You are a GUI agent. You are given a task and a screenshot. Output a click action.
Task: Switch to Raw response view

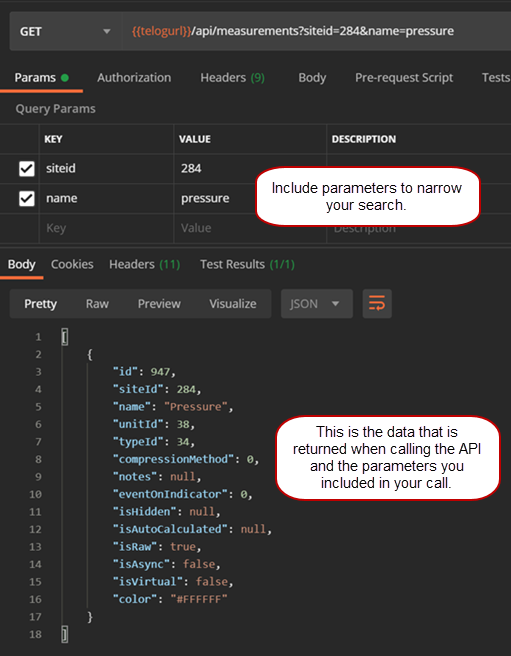[97, 304]
